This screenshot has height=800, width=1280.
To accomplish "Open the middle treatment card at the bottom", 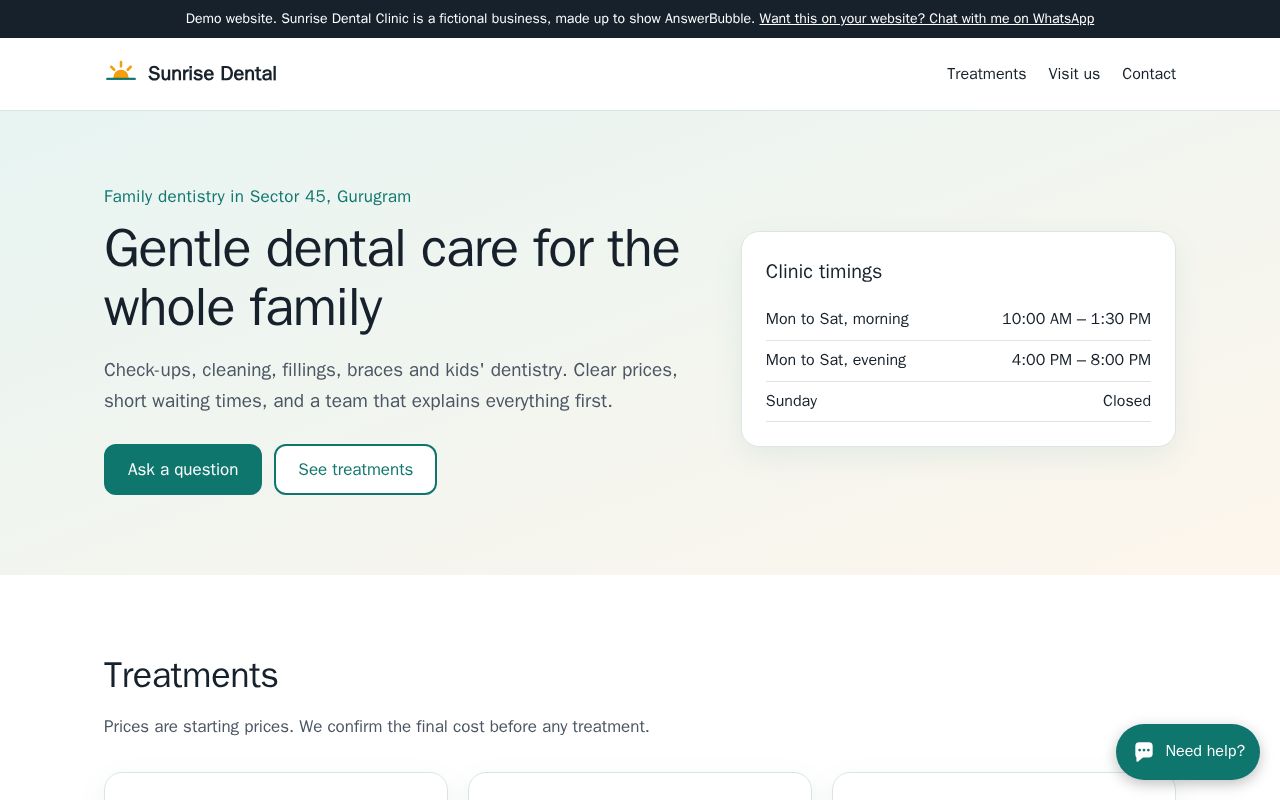I will coord(640,786).
